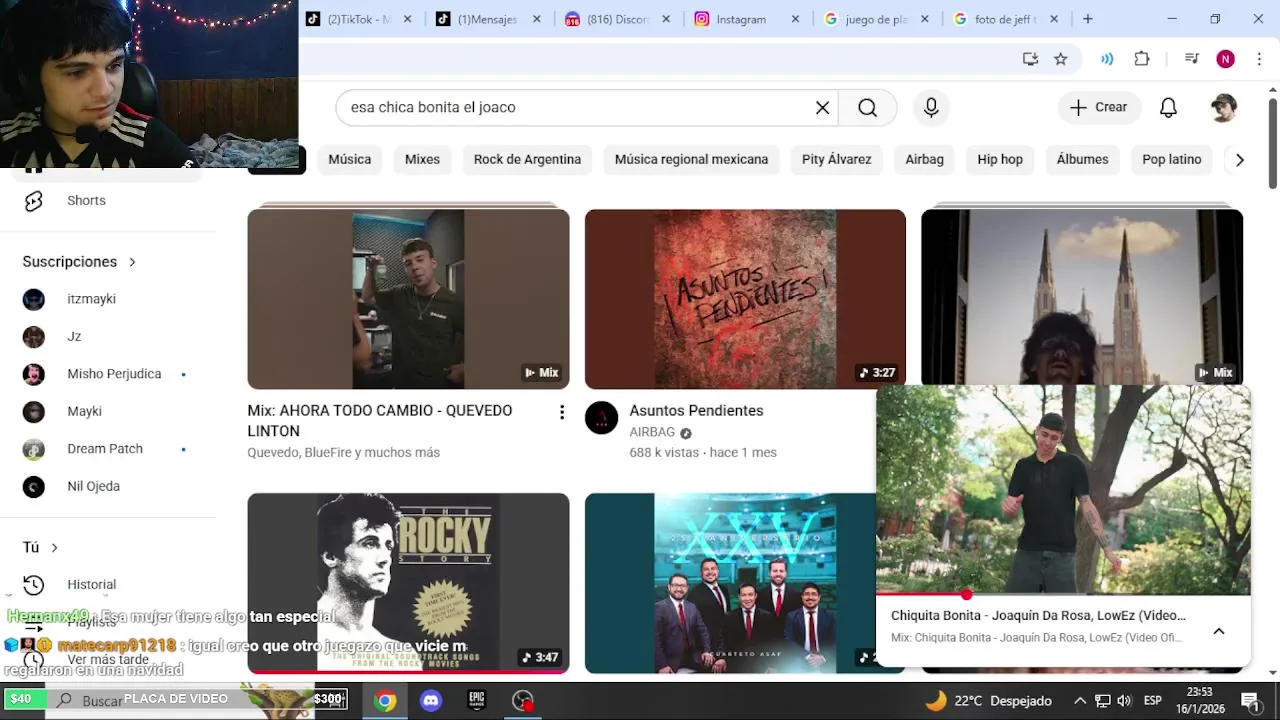Viewport: 1280px width, 720px height.
Task: Open Epic Games from the taskbar
Action: pos(477,701)
